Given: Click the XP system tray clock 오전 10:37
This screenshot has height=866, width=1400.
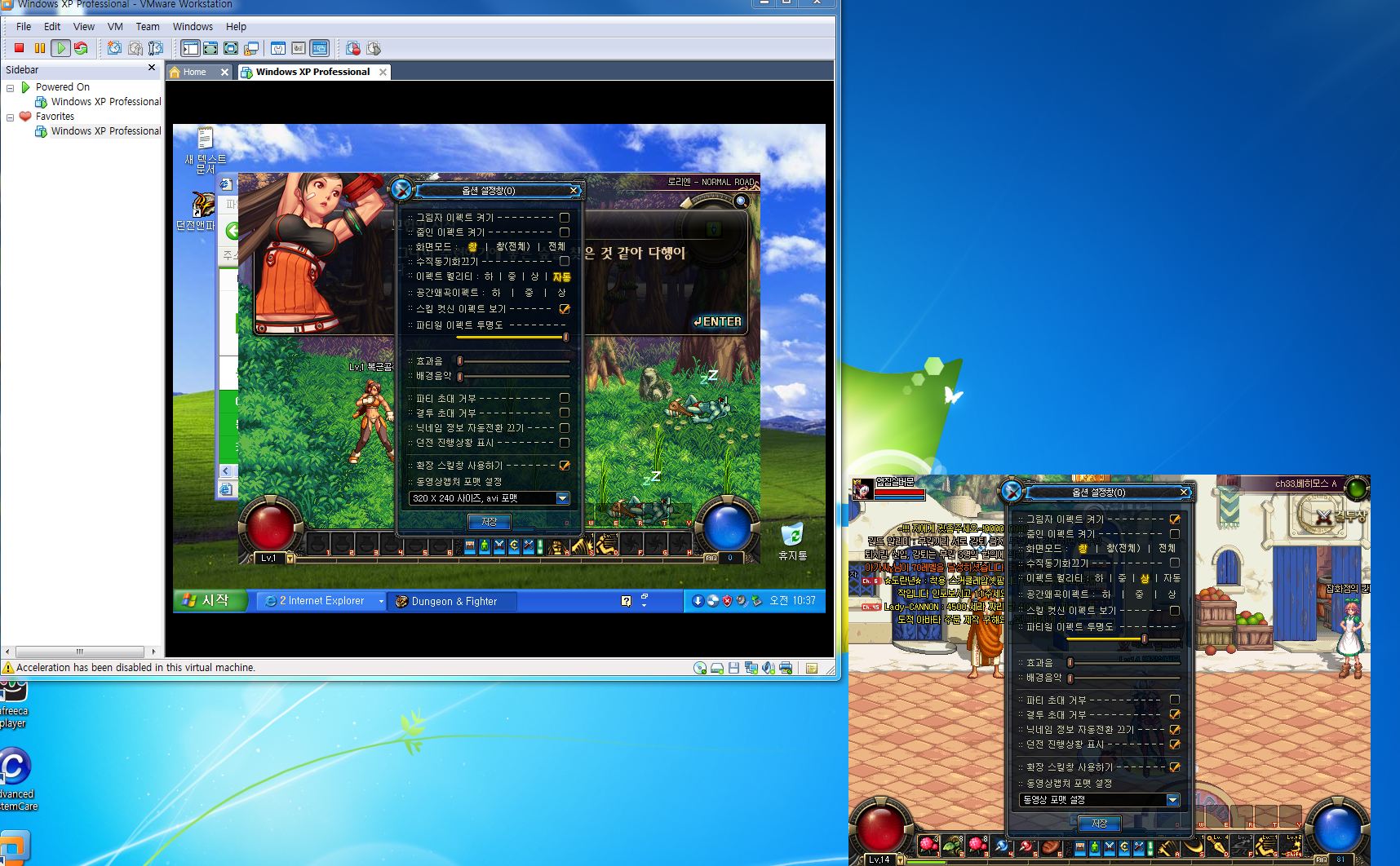Looking at the screenshot, I should (x=792, y=601).
